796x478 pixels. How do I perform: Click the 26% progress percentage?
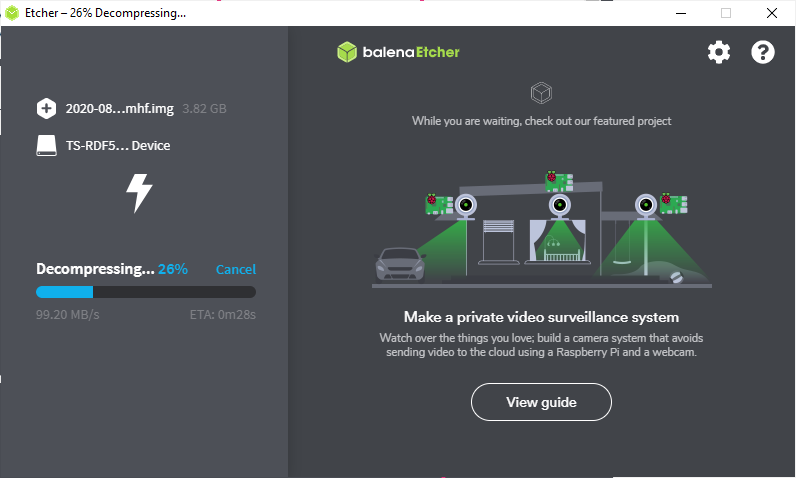tap(173, 269)
